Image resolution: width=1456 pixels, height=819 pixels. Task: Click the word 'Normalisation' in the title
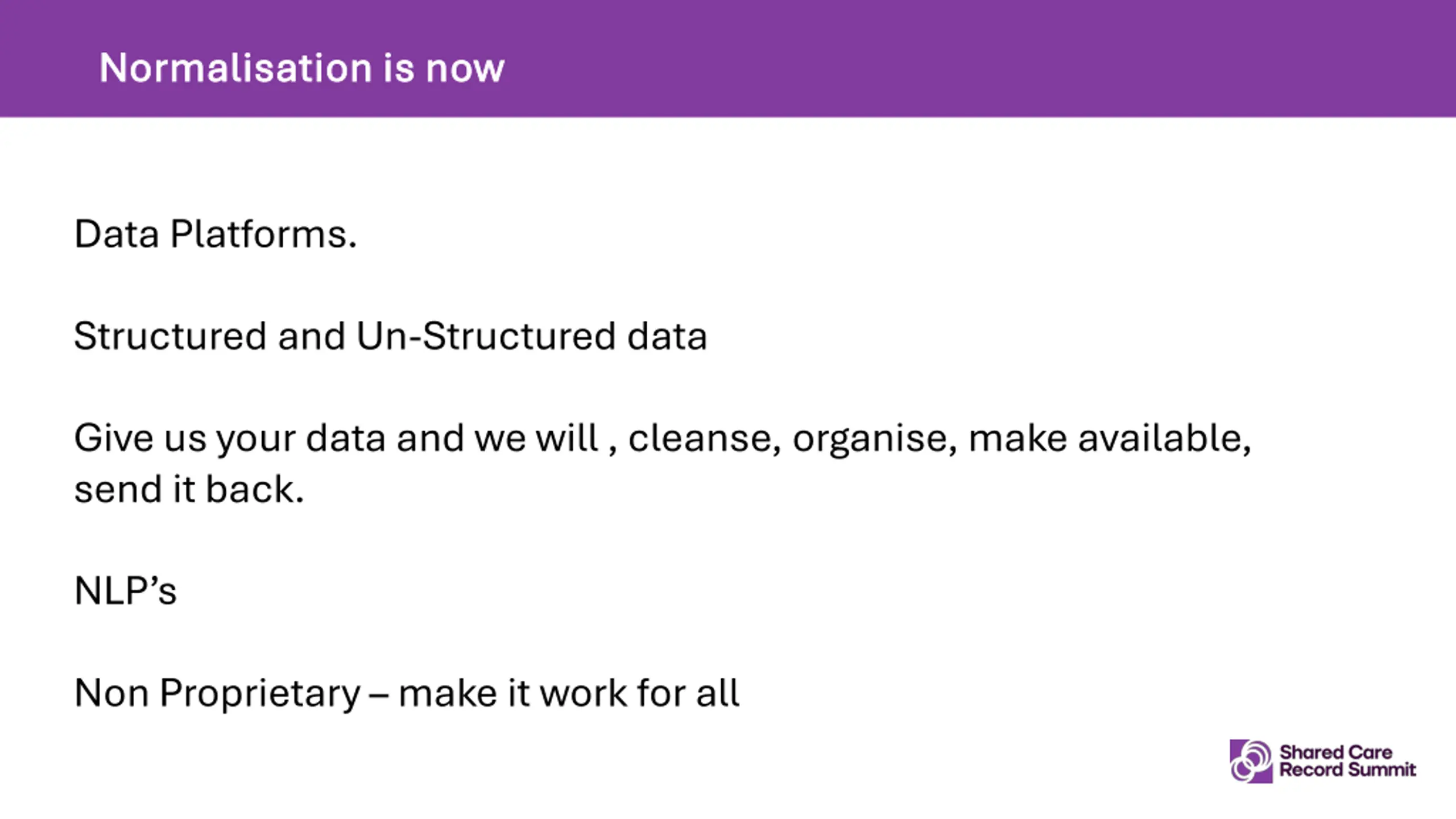tap(235, 68)
